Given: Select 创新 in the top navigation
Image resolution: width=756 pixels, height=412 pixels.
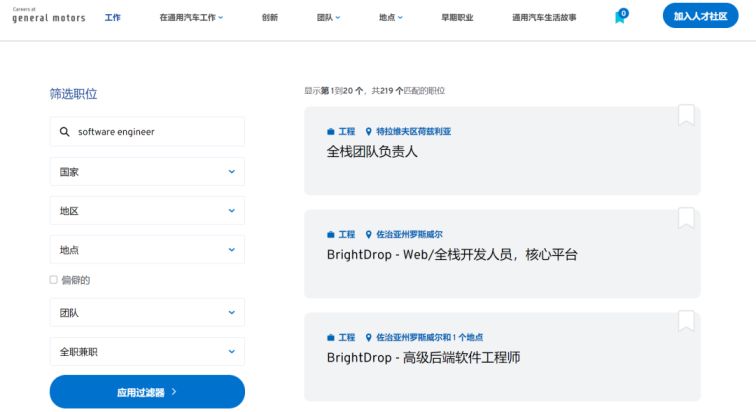Looking at the screenshot, I should click(x=270, y=17).
